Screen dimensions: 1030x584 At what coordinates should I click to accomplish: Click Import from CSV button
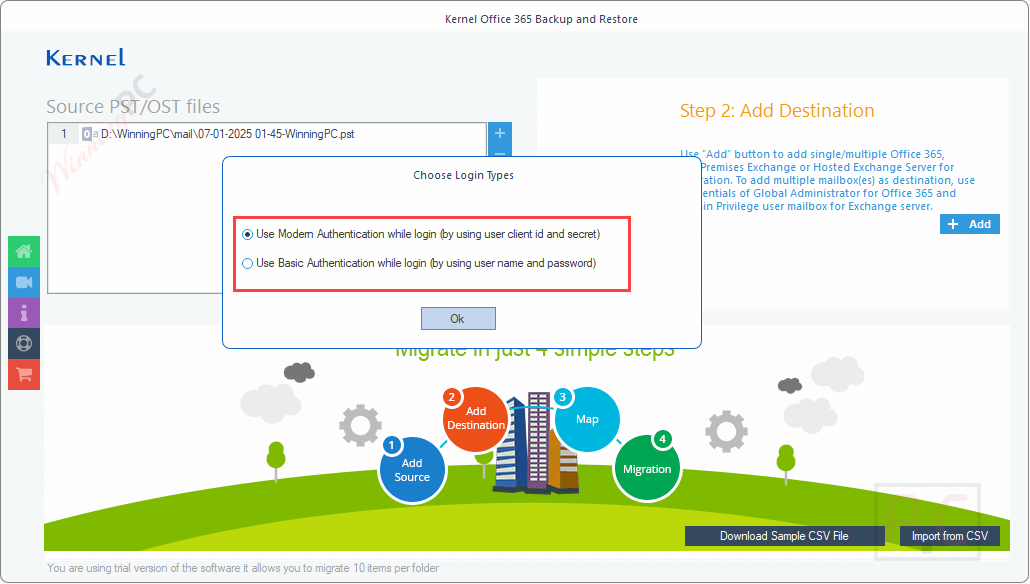(949, 536)
